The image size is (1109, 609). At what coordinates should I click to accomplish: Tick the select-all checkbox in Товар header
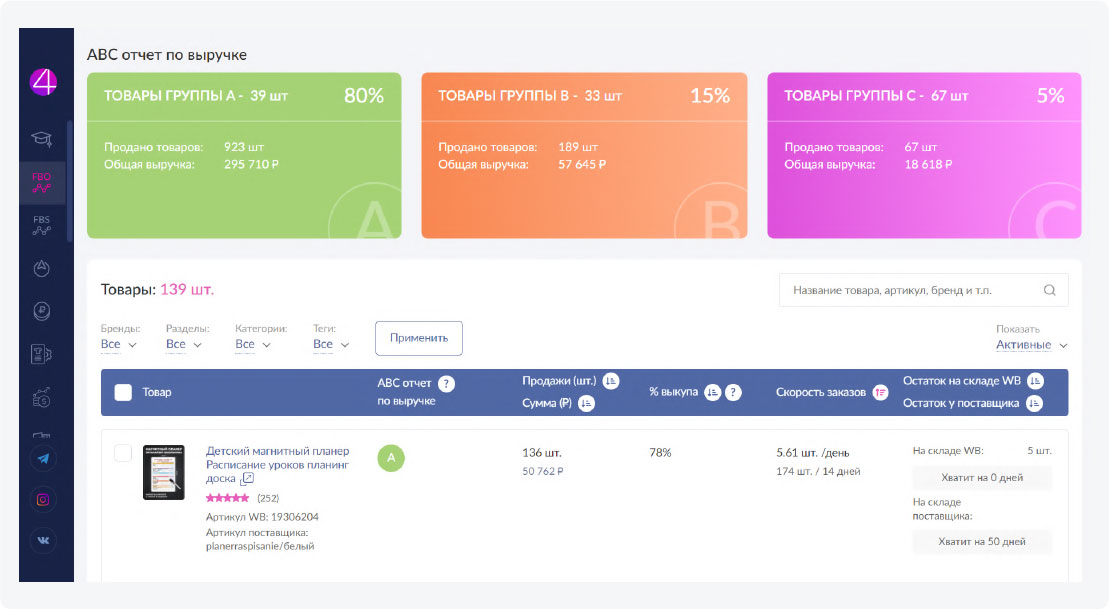123,392
